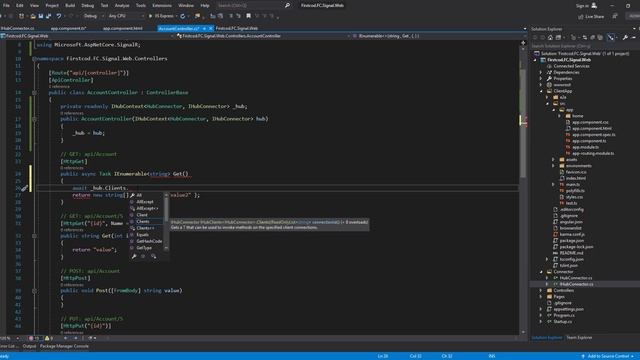Click the Open File folder icon
This screenshot has width=640, height=360.
pyautogui.click(x=33, y=16)
